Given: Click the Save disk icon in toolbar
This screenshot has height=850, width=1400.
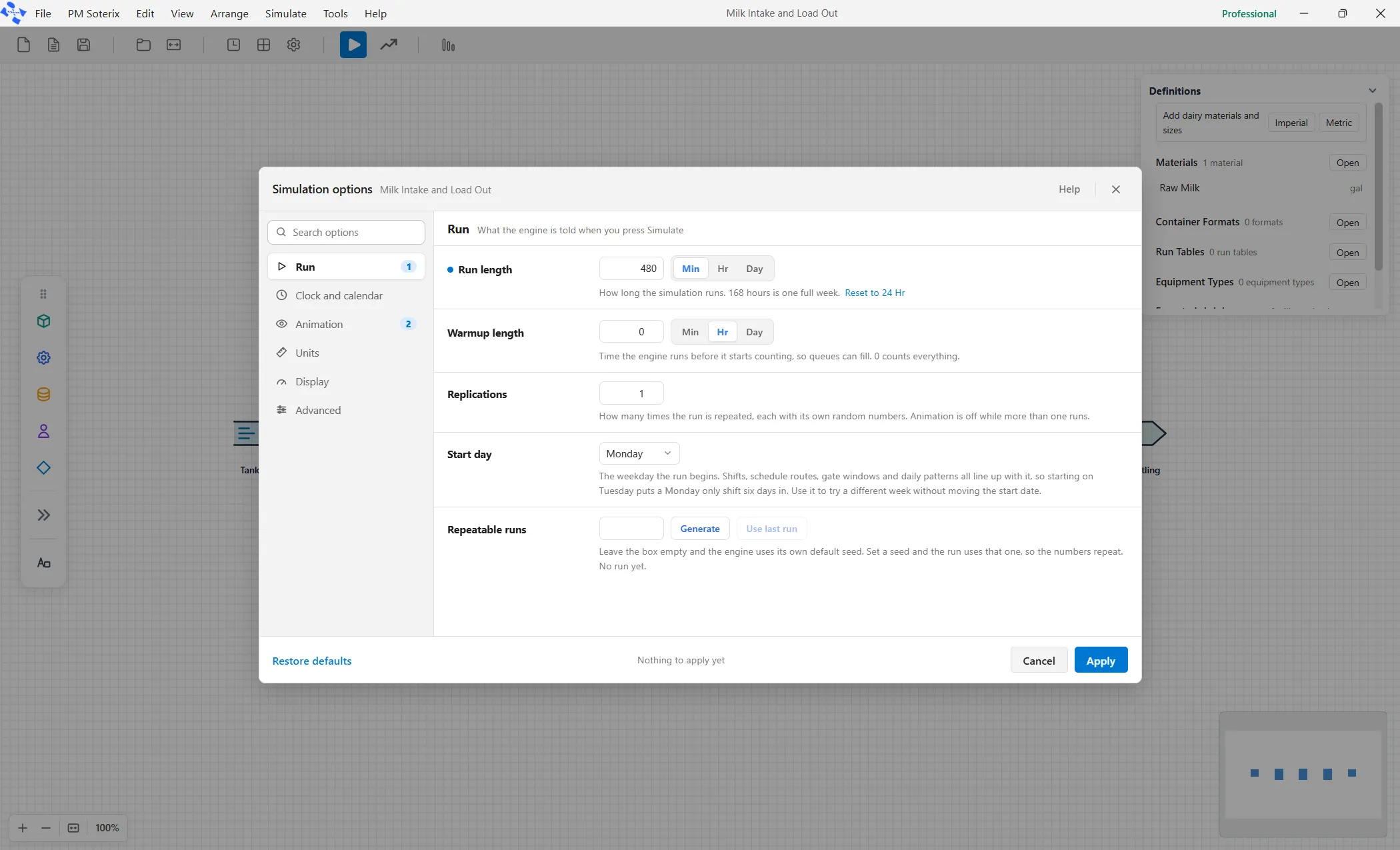Looking at the screenshot, I should tap(83, 45).
